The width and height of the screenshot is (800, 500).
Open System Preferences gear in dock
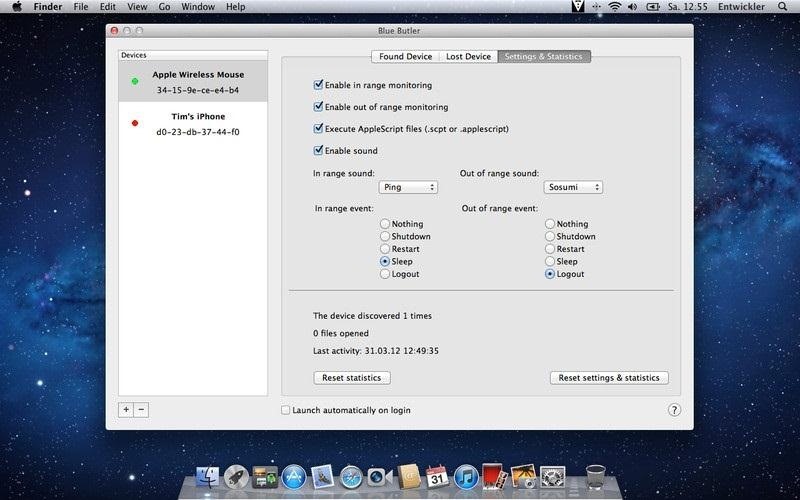pyautogui.click(x=553, y=478)
